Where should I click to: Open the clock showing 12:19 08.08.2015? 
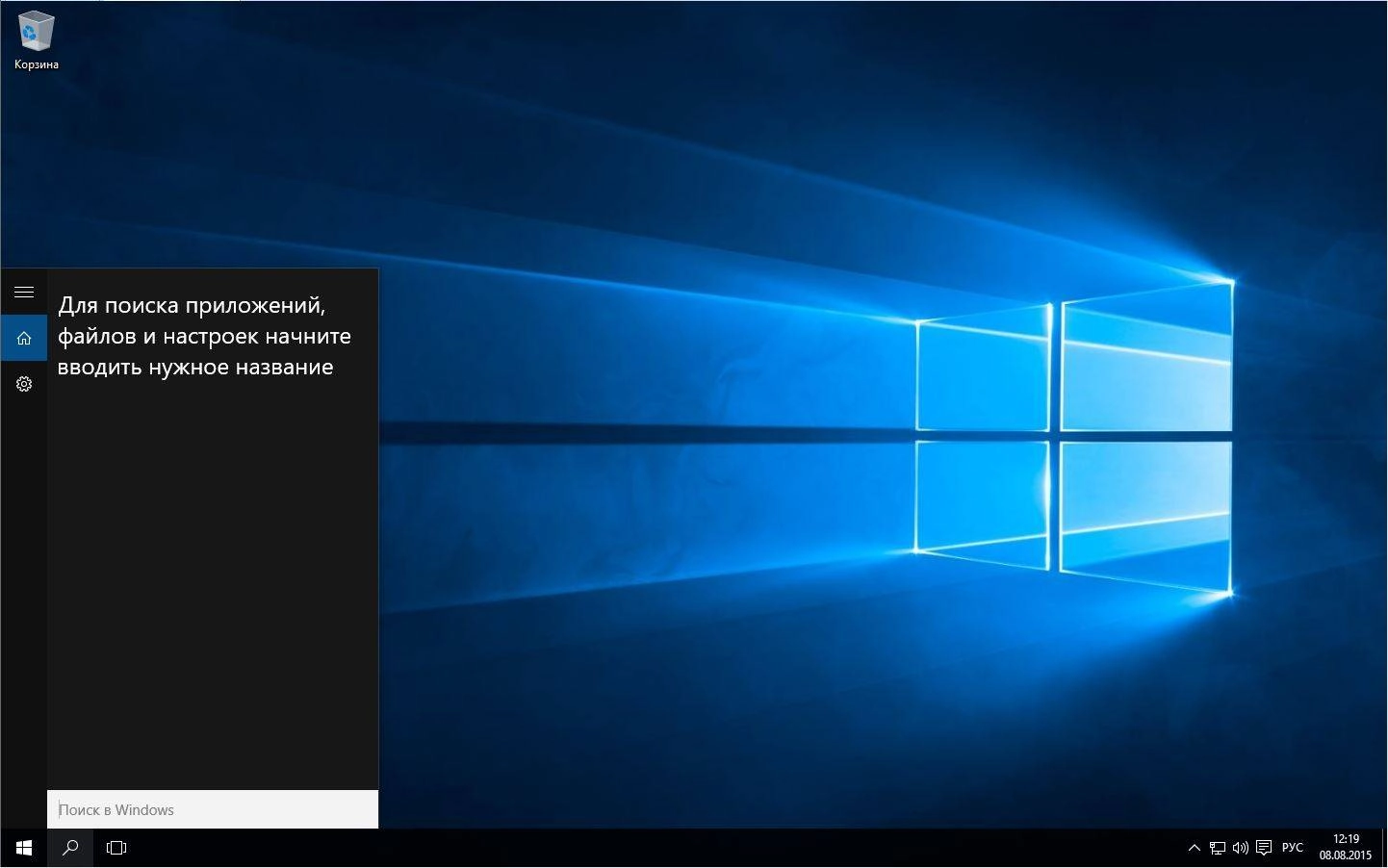(1346, 848)
